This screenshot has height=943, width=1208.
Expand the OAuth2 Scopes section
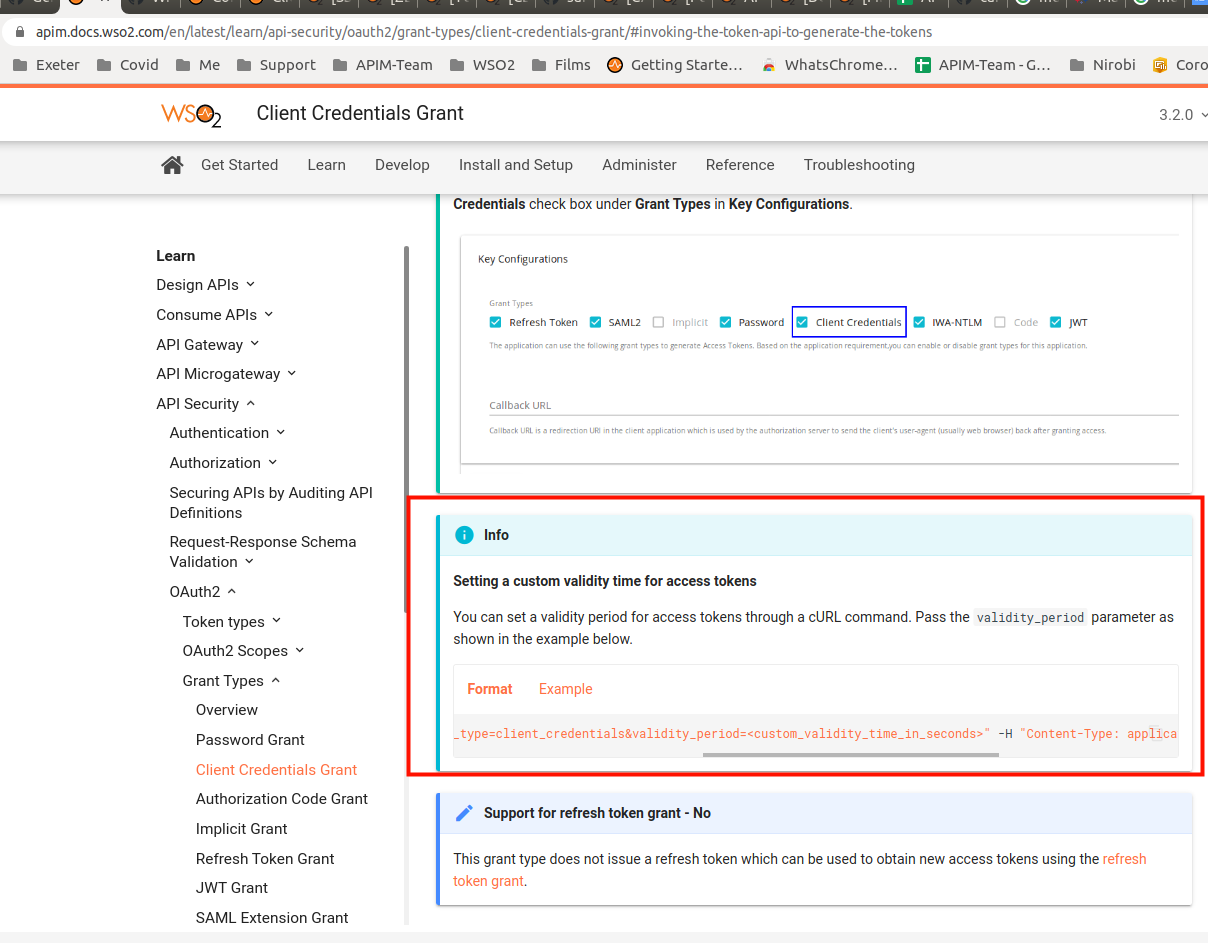(243, 650)
